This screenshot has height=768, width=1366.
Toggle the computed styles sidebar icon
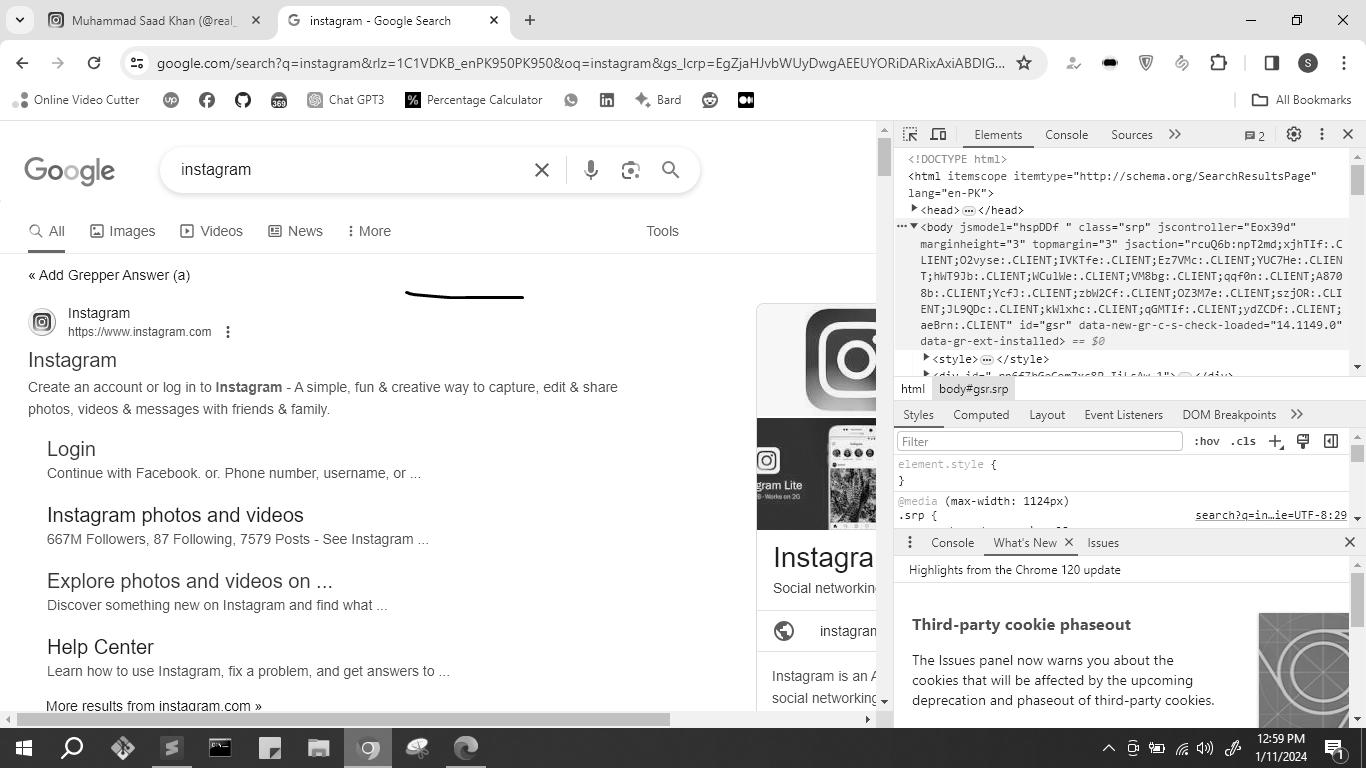point(1331,441)
